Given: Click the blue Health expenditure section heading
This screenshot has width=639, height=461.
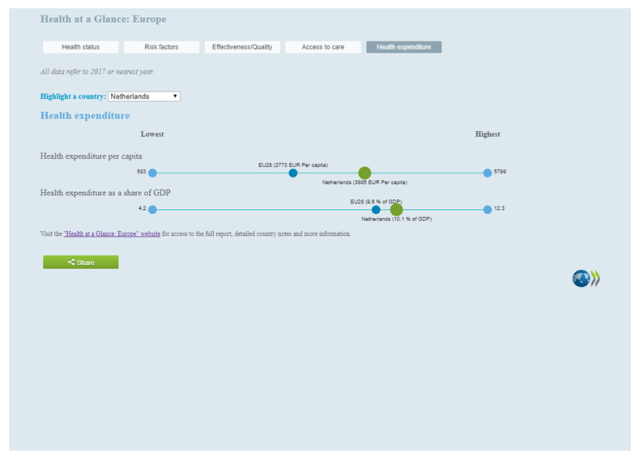Looking at the screenshot, I should [x=85, y=116].
